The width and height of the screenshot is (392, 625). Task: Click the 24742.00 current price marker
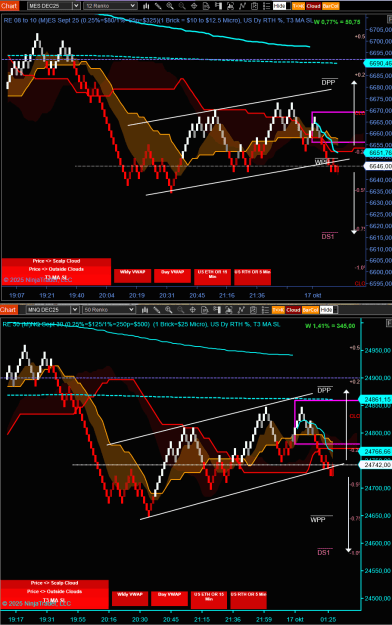[x=376, y=465]
